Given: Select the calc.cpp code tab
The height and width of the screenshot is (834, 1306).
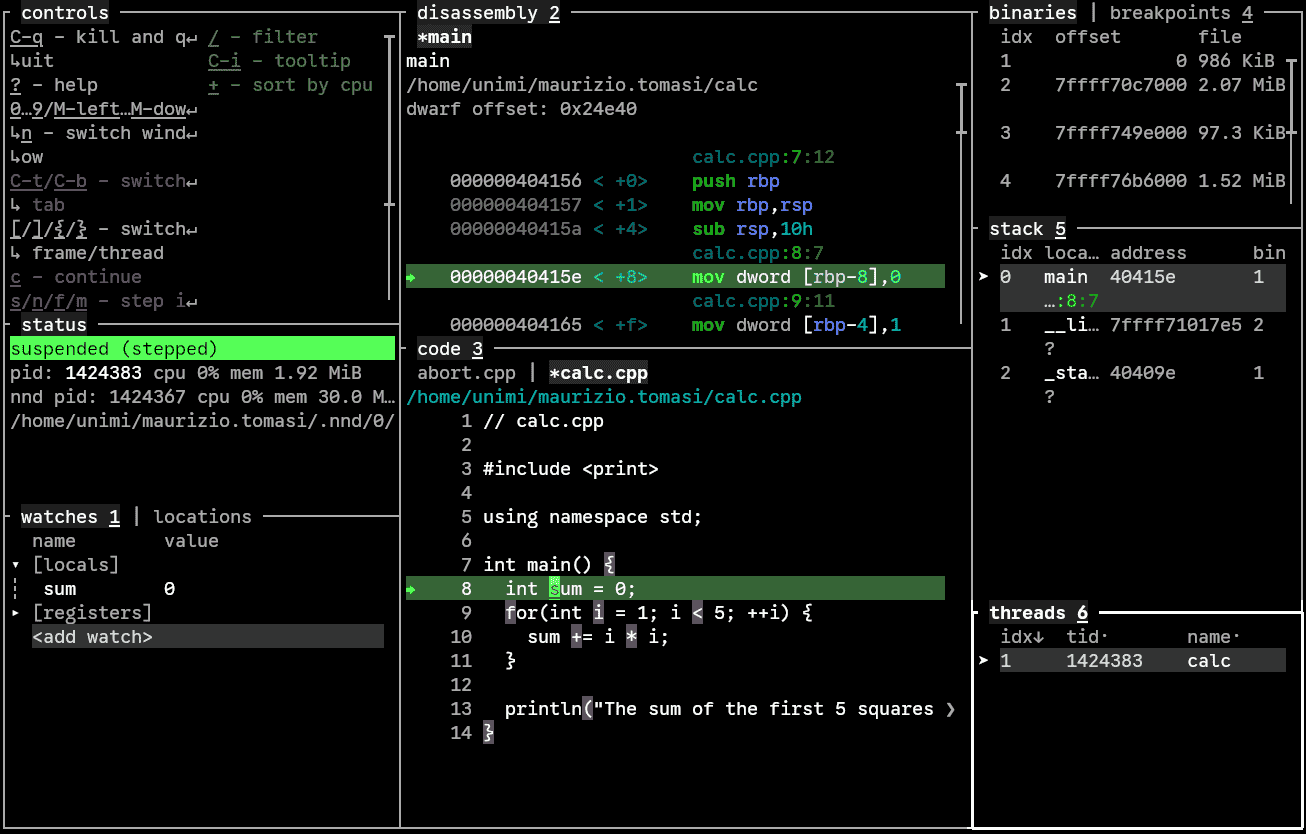Looking at the screenshot, I should (598, 373).
